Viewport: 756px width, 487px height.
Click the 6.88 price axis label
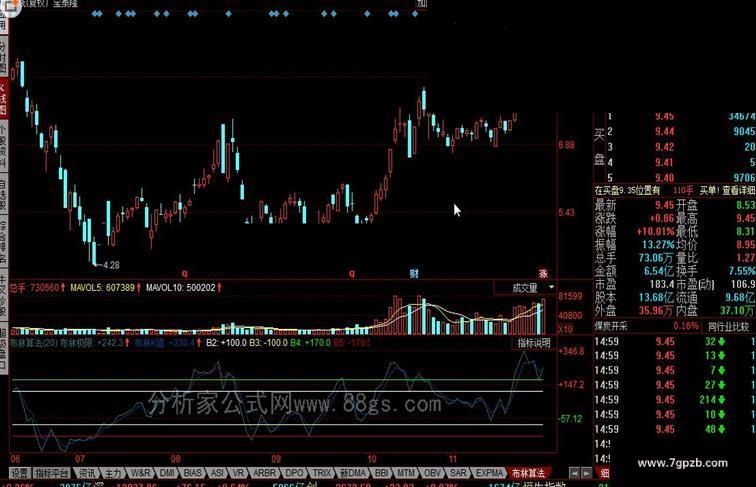pyautogui.click(x=567, y=145)
